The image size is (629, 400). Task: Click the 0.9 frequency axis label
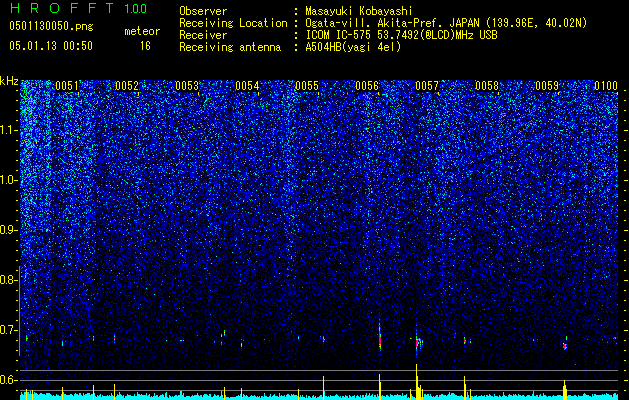pyautogui.click(x=9, y=230)
